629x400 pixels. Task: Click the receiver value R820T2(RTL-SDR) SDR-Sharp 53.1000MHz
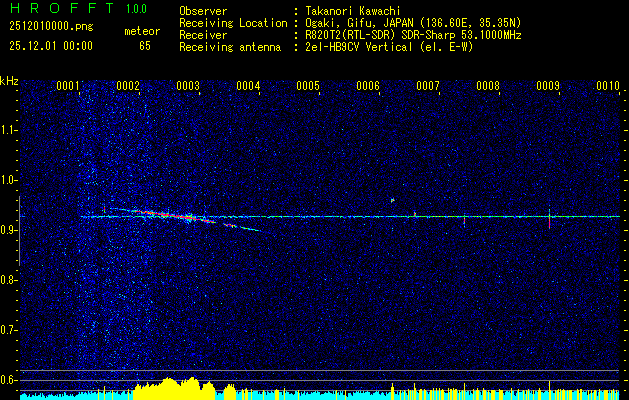point(413,36)
